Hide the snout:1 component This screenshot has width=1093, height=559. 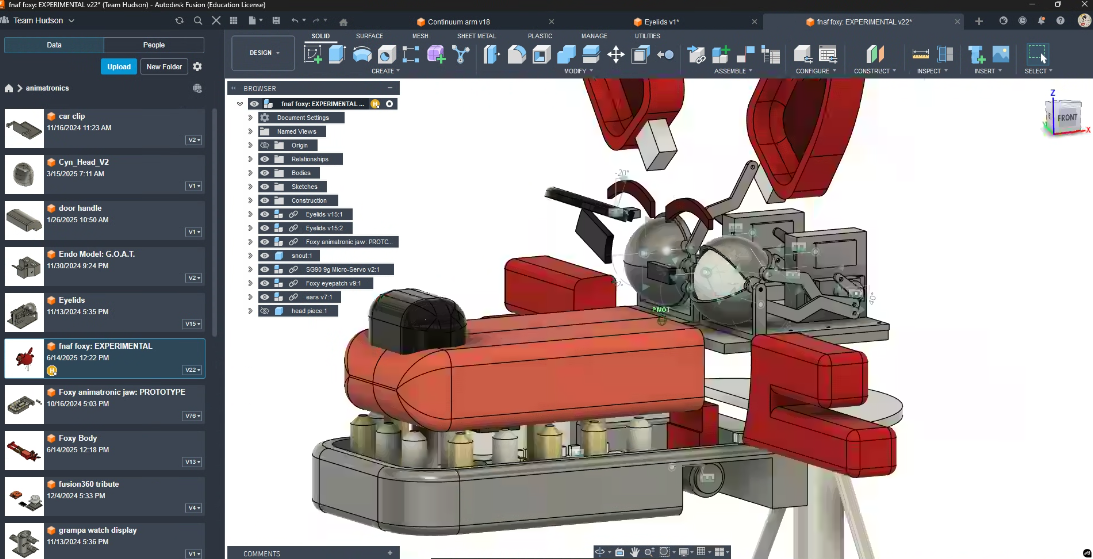tap(265, 256)
